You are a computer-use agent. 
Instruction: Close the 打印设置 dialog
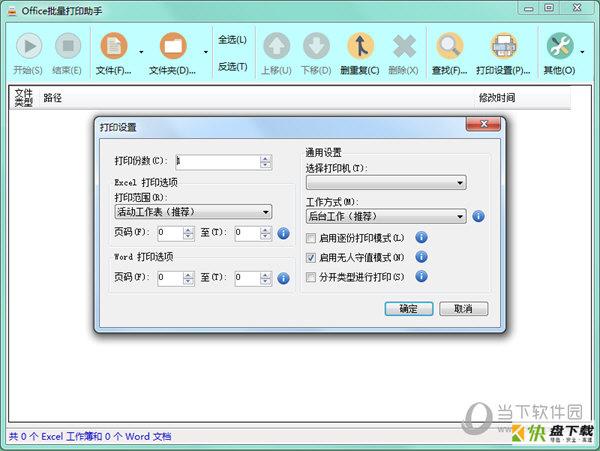pos(483,124)
